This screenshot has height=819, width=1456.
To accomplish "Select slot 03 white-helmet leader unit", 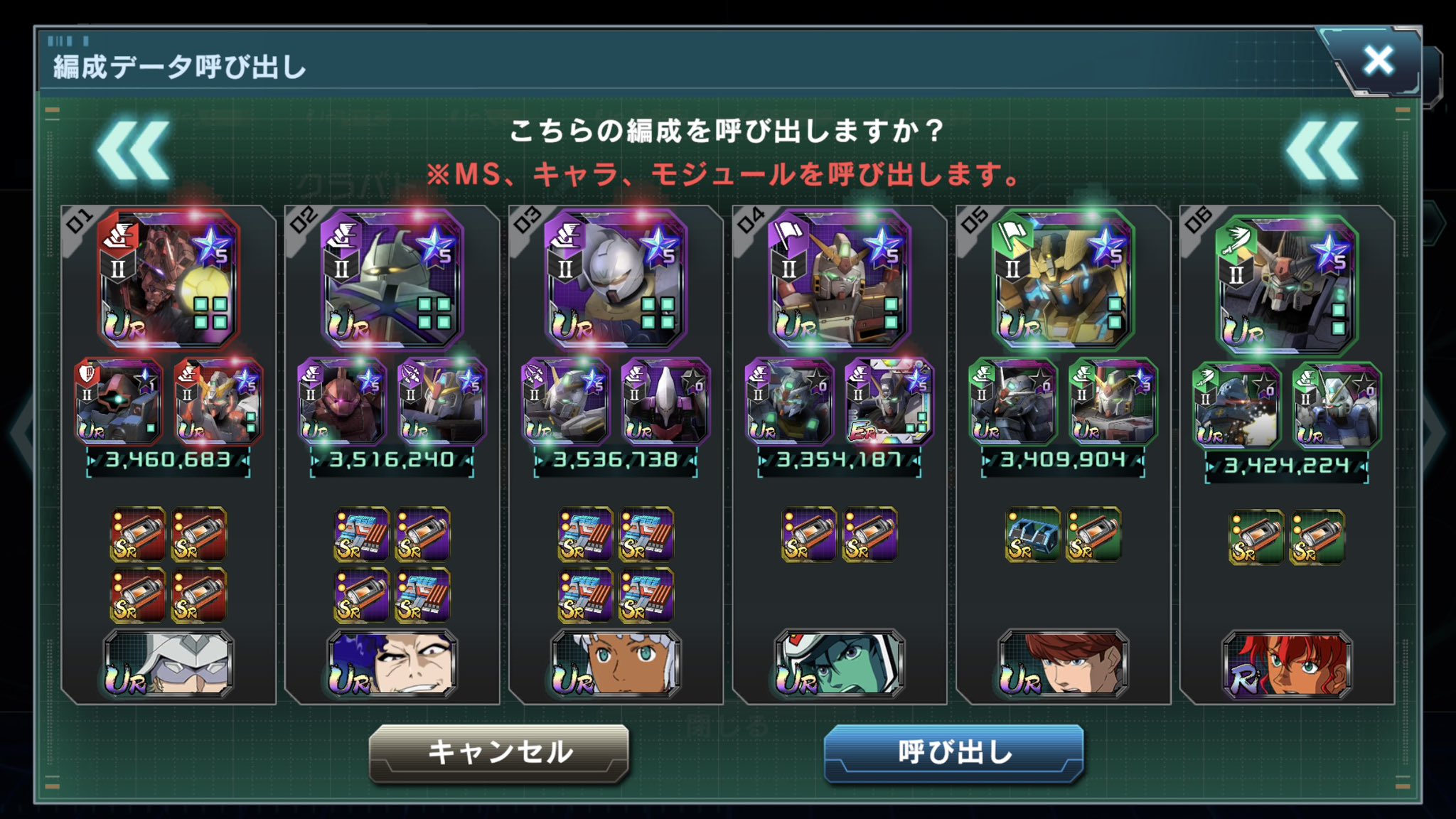I will pyautogui.click(x=616, y=279).
